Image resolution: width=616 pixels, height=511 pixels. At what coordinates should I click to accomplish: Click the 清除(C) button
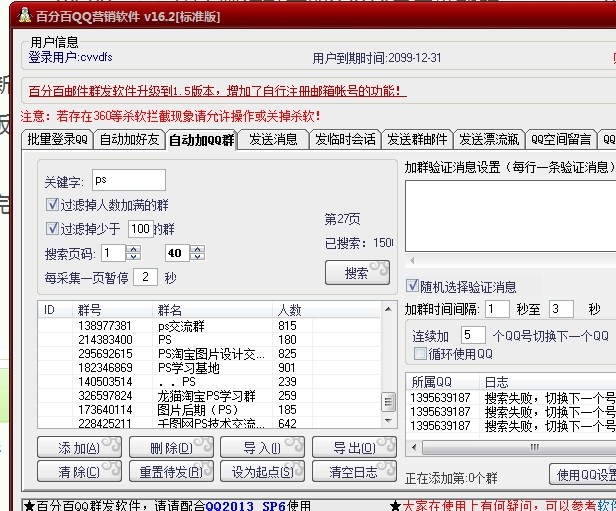tap(79, 471)
